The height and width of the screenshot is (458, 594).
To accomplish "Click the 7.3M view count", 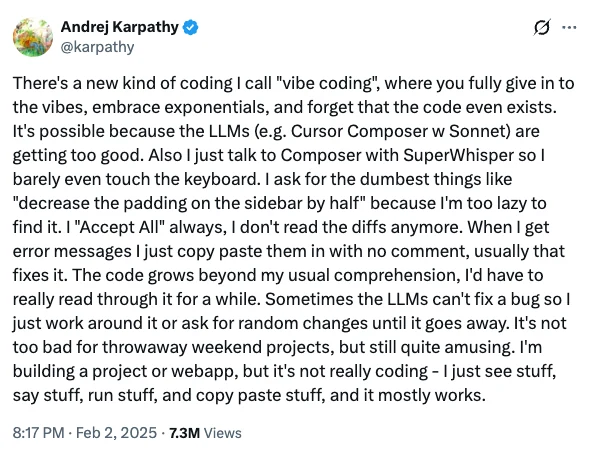I will [x=184, y=433].
